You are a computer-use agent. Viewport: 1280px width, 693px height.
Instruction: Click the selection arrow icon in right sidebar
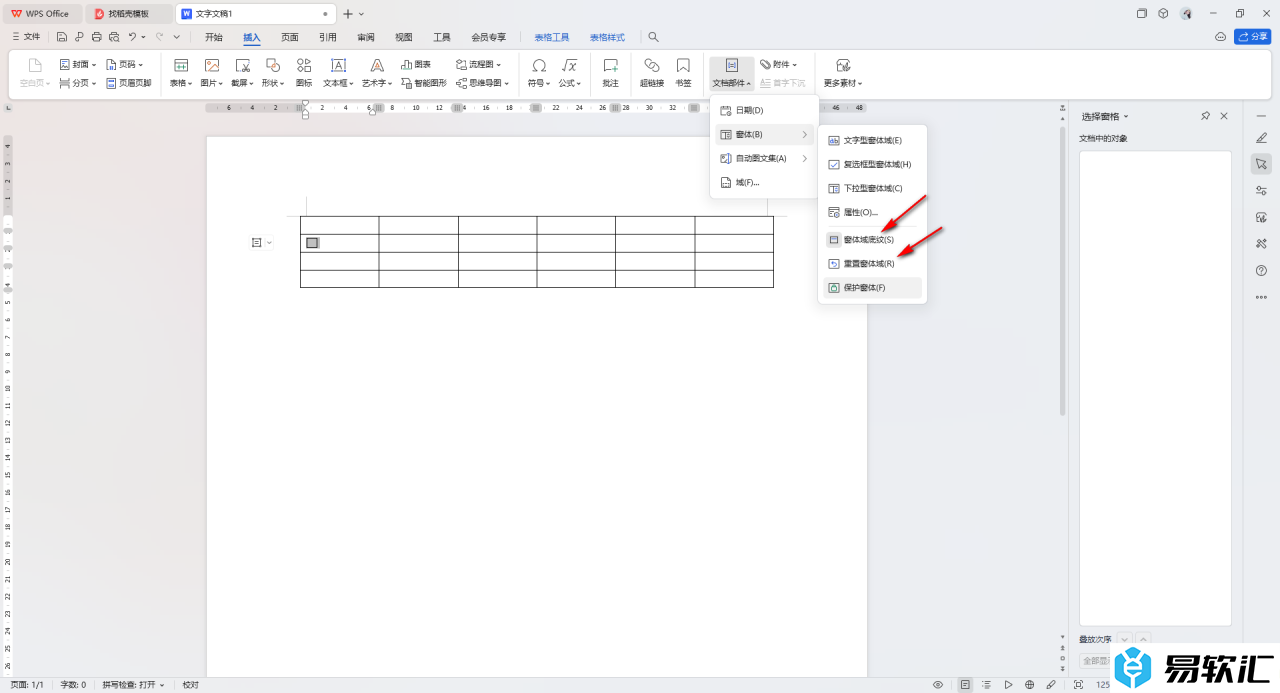[x=1261, y=164]
